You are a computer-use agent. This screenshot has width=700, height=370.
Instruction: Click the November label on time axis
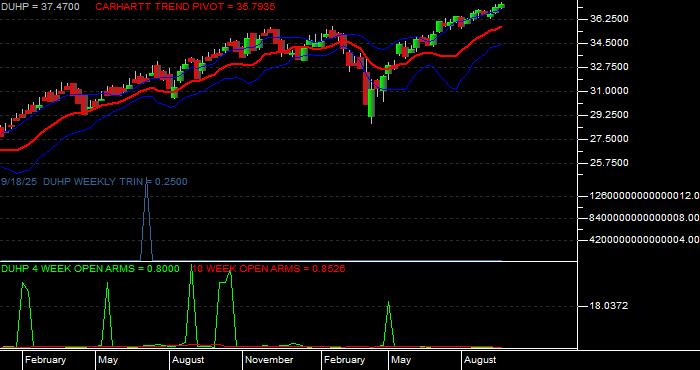269,360
